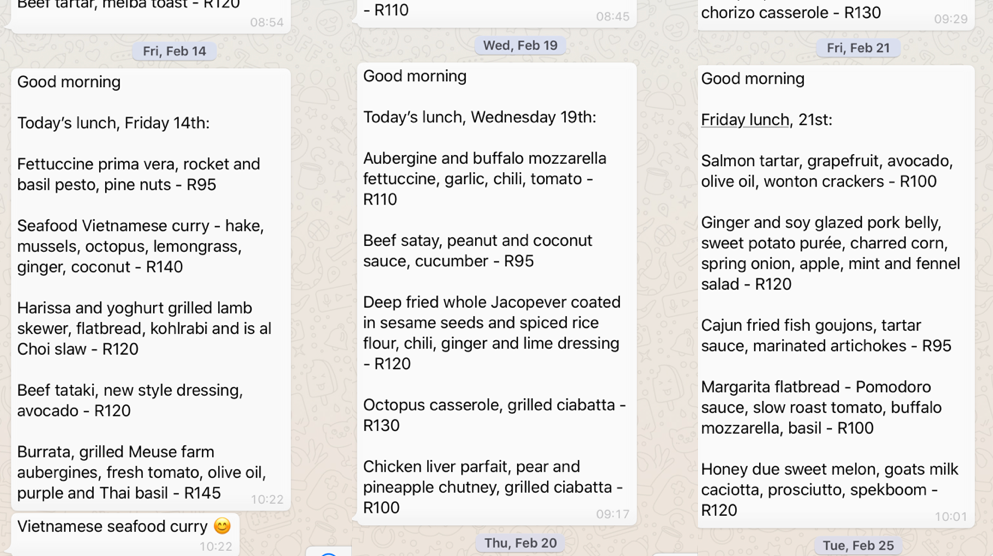
Task: Click the 09:17 timestamp on Wednesday's menu
Action: tap(612, 514)
